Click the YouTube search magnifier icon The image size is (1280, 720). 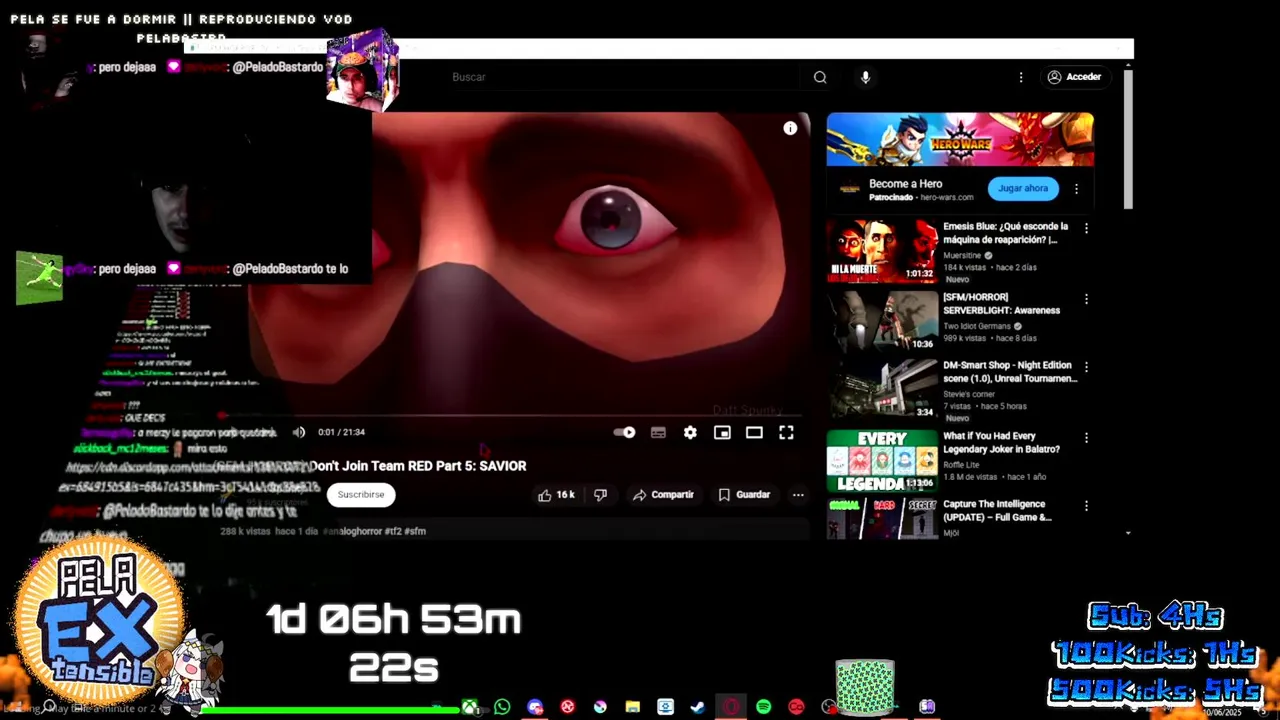click(x=820, y=77)
